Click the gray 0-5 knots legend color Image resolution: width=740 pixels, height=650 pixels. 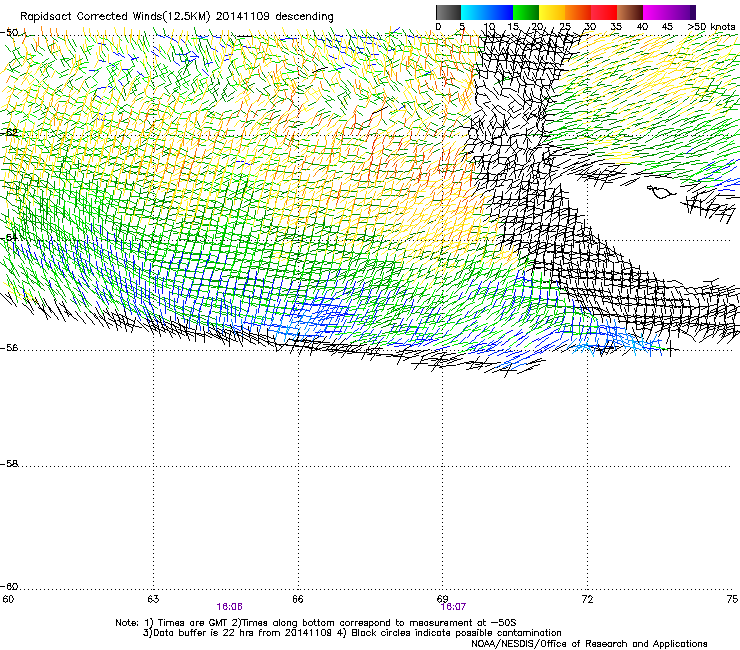[x=448, y=12]
